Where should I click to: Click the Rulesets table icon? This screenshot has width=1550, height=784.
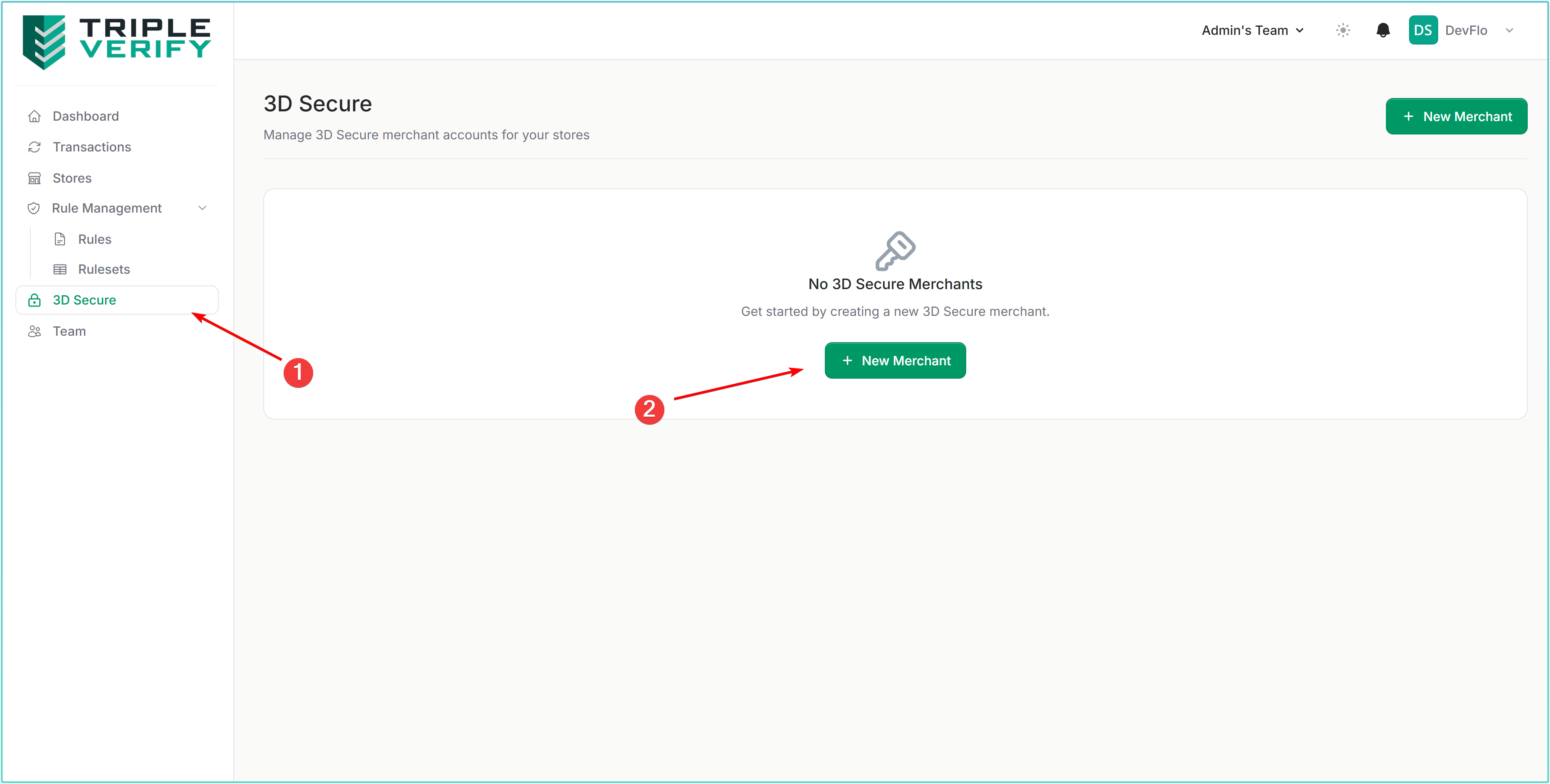[x=60, y=269]
